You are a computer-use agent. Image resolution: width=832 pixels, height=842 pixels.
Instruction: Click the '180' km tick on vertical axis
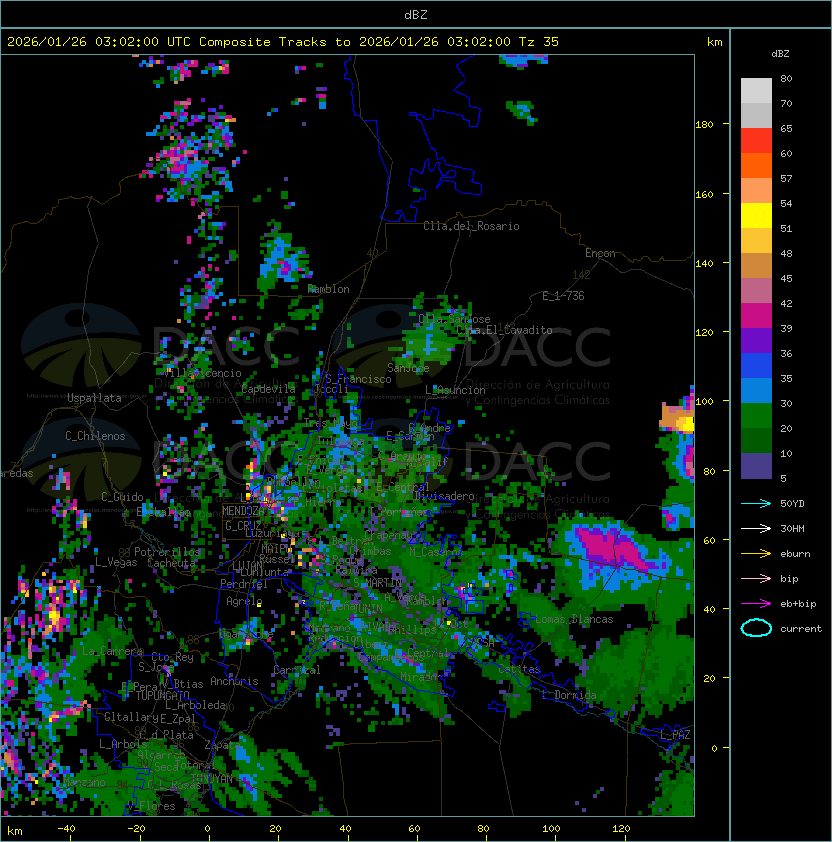click(x=704, y=124)
